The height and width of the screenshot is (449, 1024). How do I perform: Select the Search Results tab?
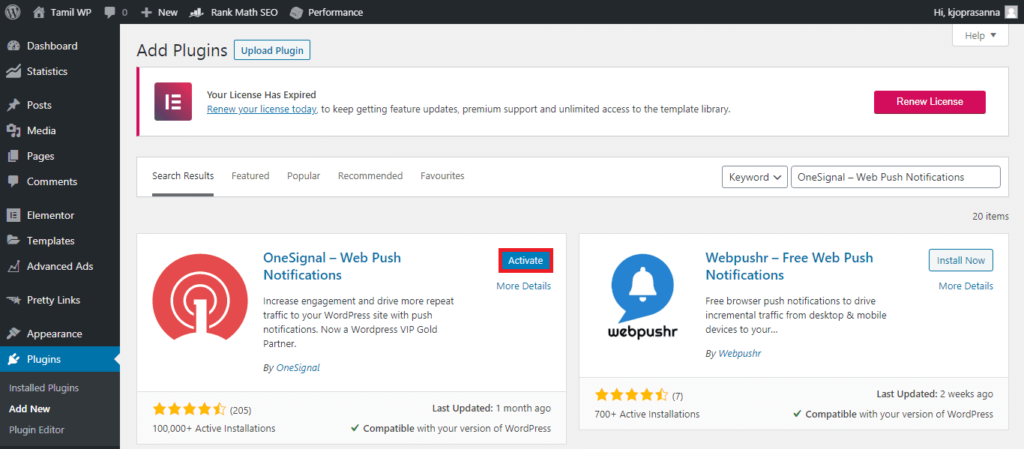pyautogui.click(x=183, y=176)
